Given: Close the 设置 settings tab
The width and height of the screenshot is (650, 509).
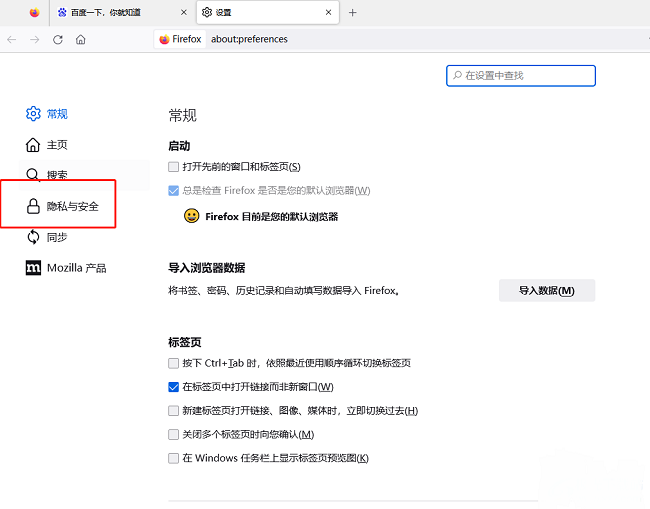Looking at the screenshot, I should click(x=328, y=12).
